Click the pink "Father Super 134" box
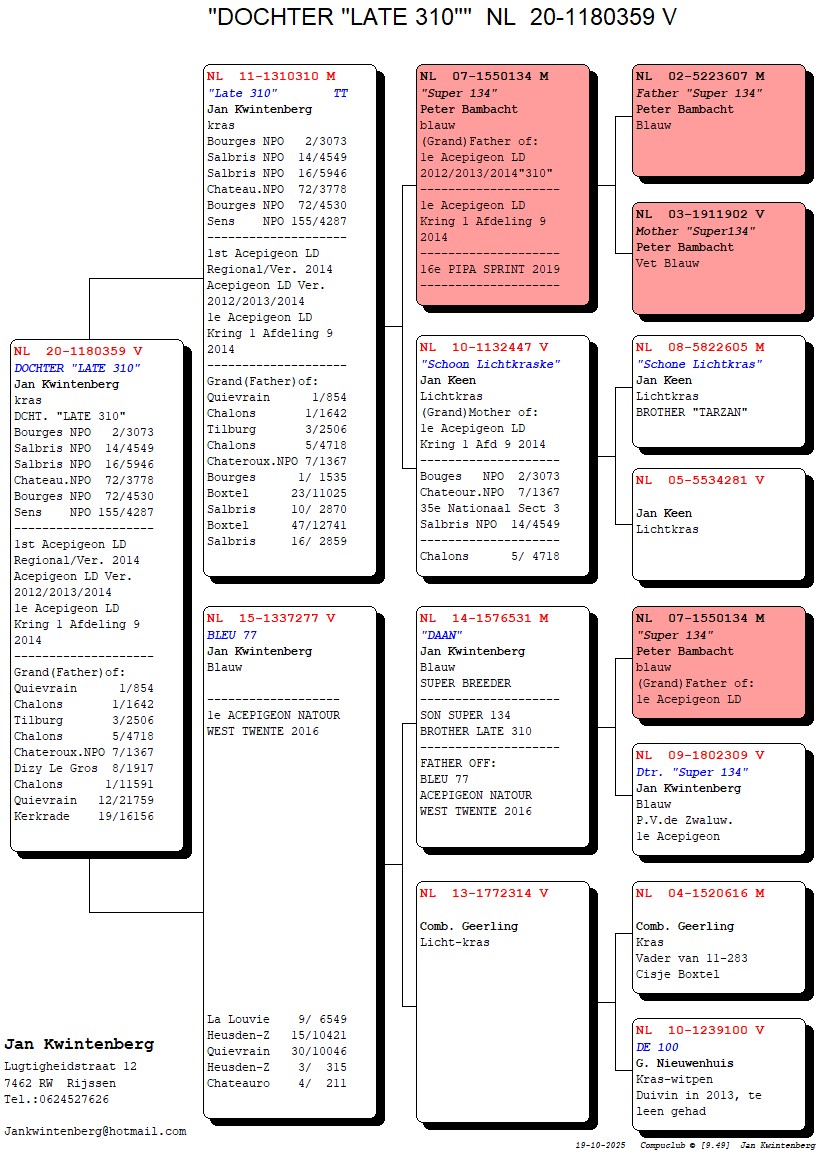 717,122
